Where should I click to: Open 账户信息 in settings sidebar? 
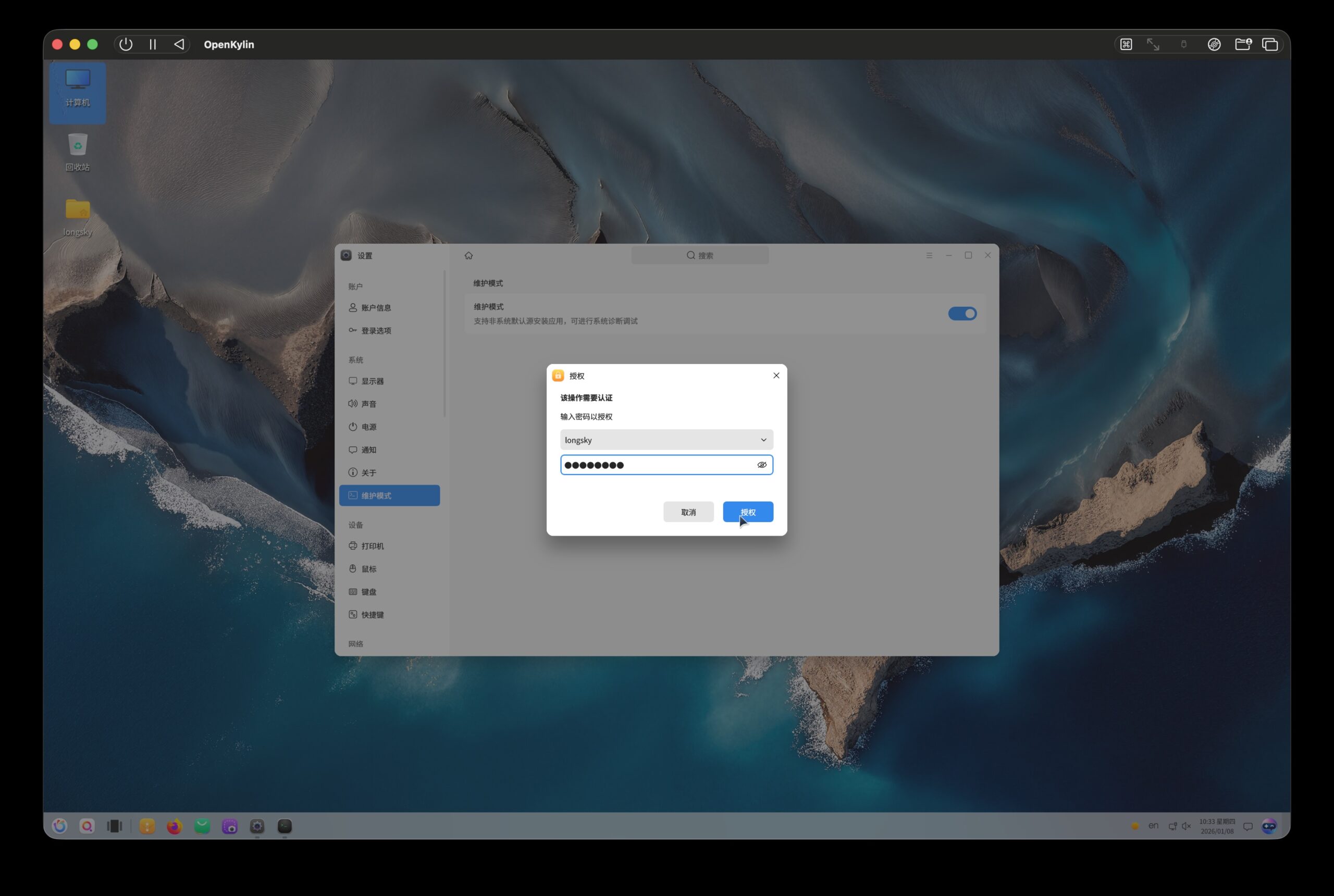[376, 307]
